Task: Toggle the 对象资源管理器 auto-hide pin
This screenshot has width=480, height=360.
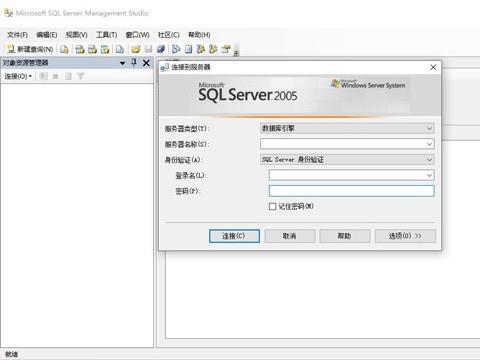Action: pyautogui.click(x=134, y=63)
